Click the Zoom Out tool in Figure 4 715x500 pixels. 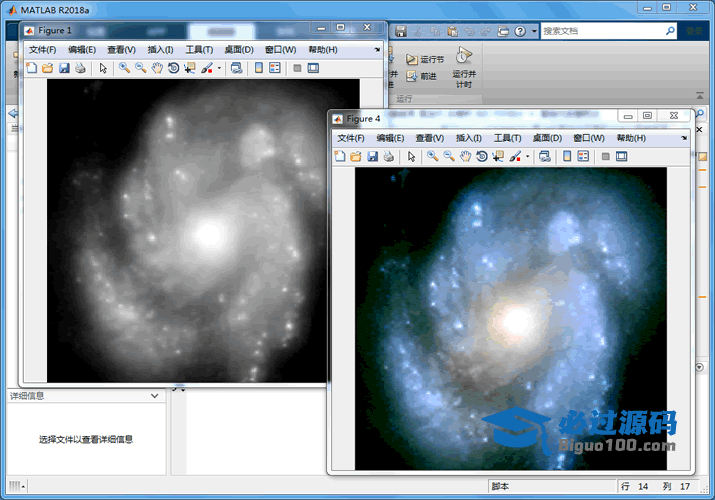click(449, 156)
